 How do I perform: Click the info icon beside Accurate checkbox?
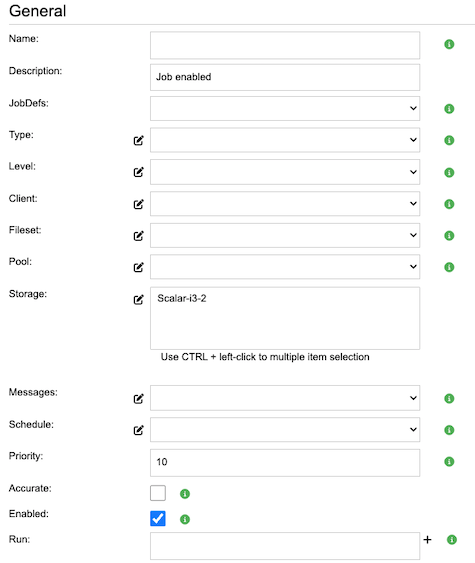(185, 494)
